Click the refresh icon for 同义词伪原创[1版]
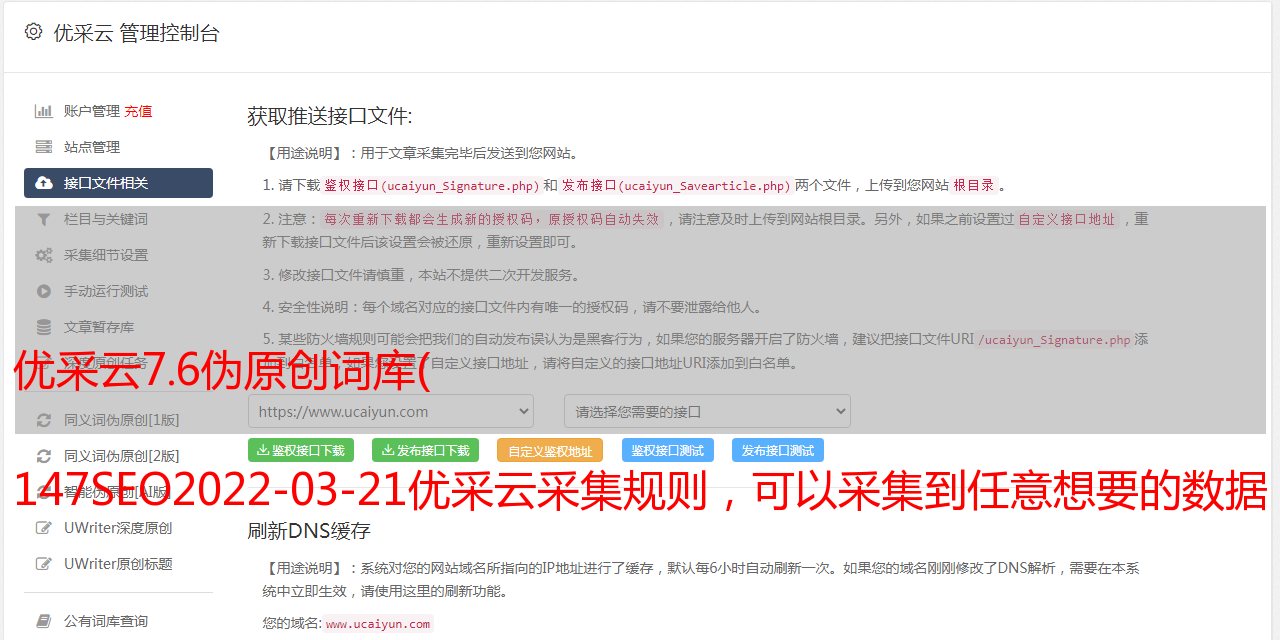Screen dimensions: 1280x640 44,420
